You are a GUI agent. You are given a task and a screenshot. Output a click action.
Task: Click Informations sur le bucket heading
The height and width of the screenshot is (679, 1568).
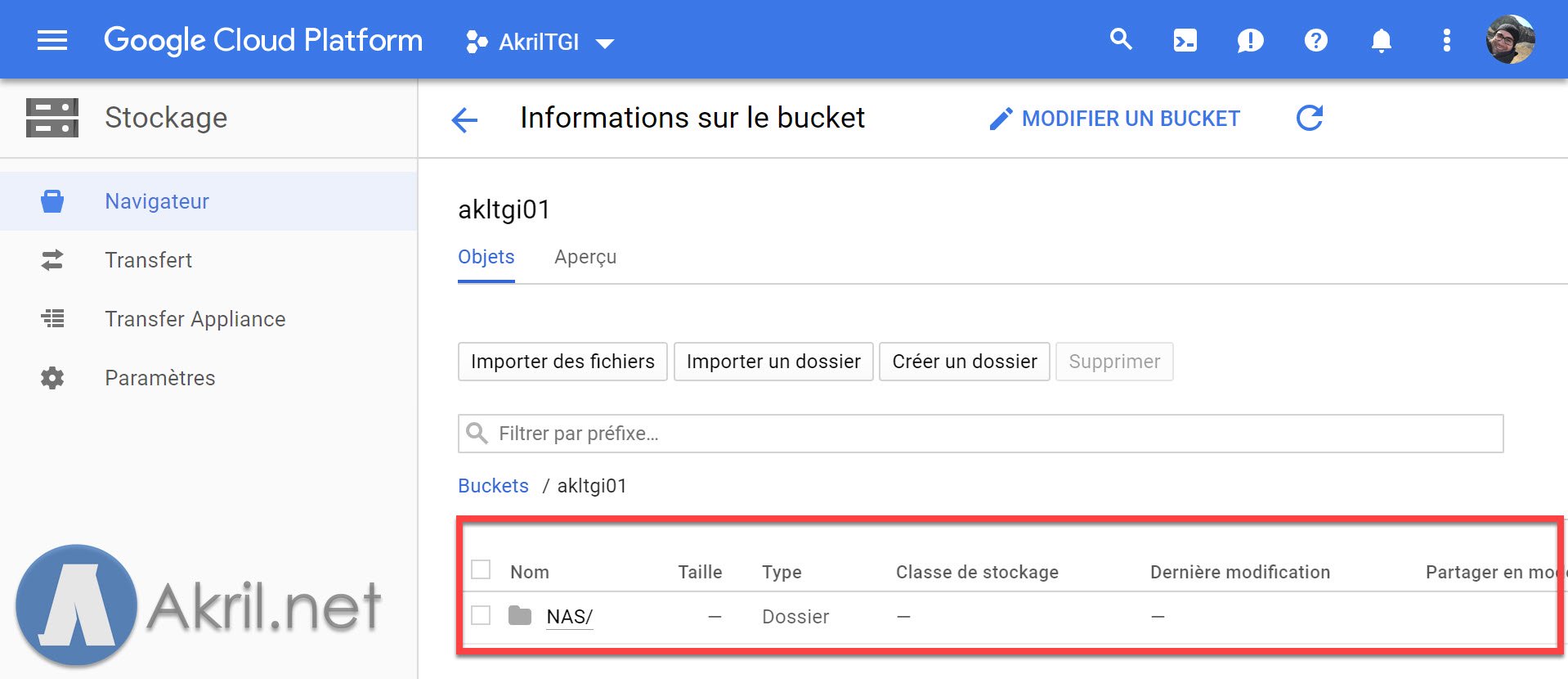tap(692, 118)
